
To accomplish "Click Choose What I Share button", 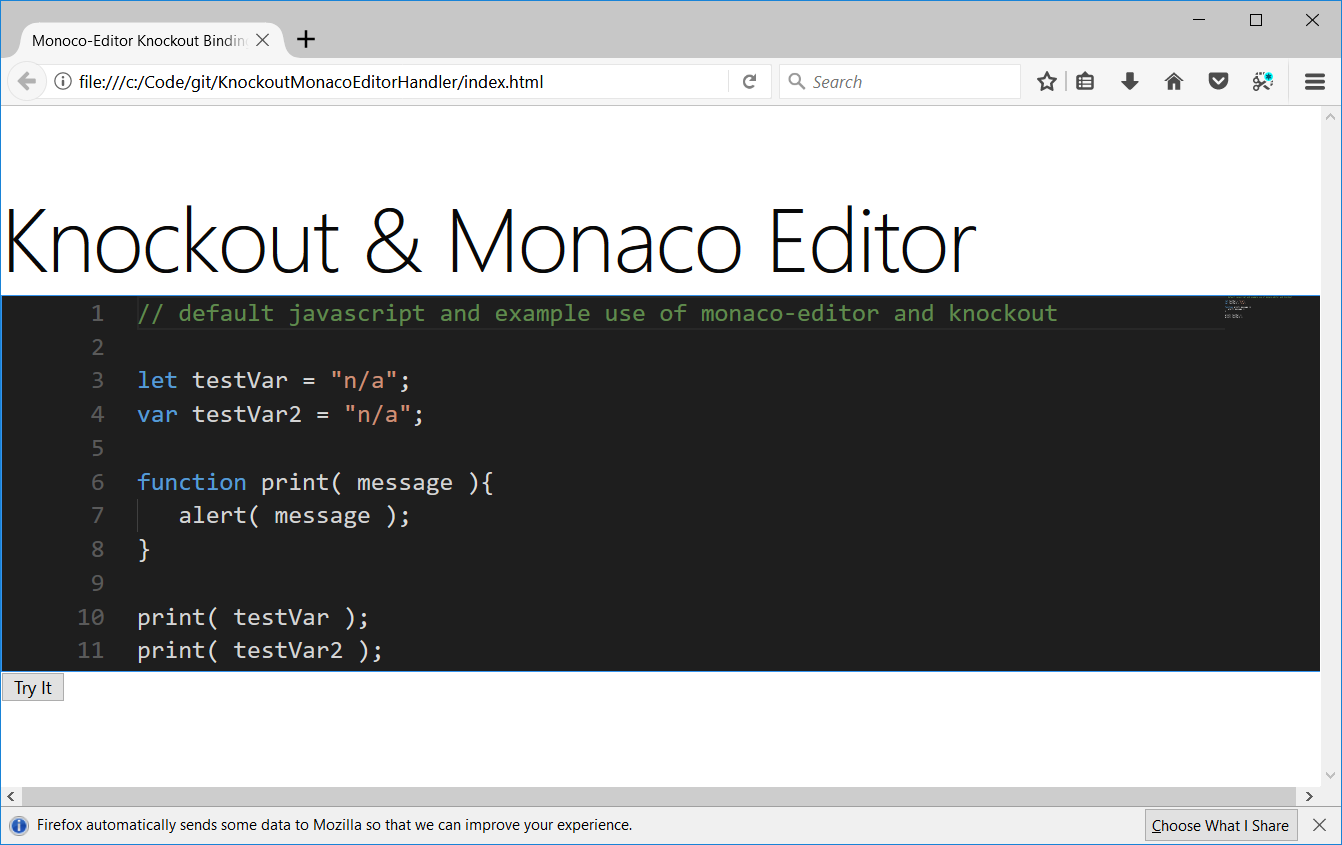I will tap(1220, 825).
